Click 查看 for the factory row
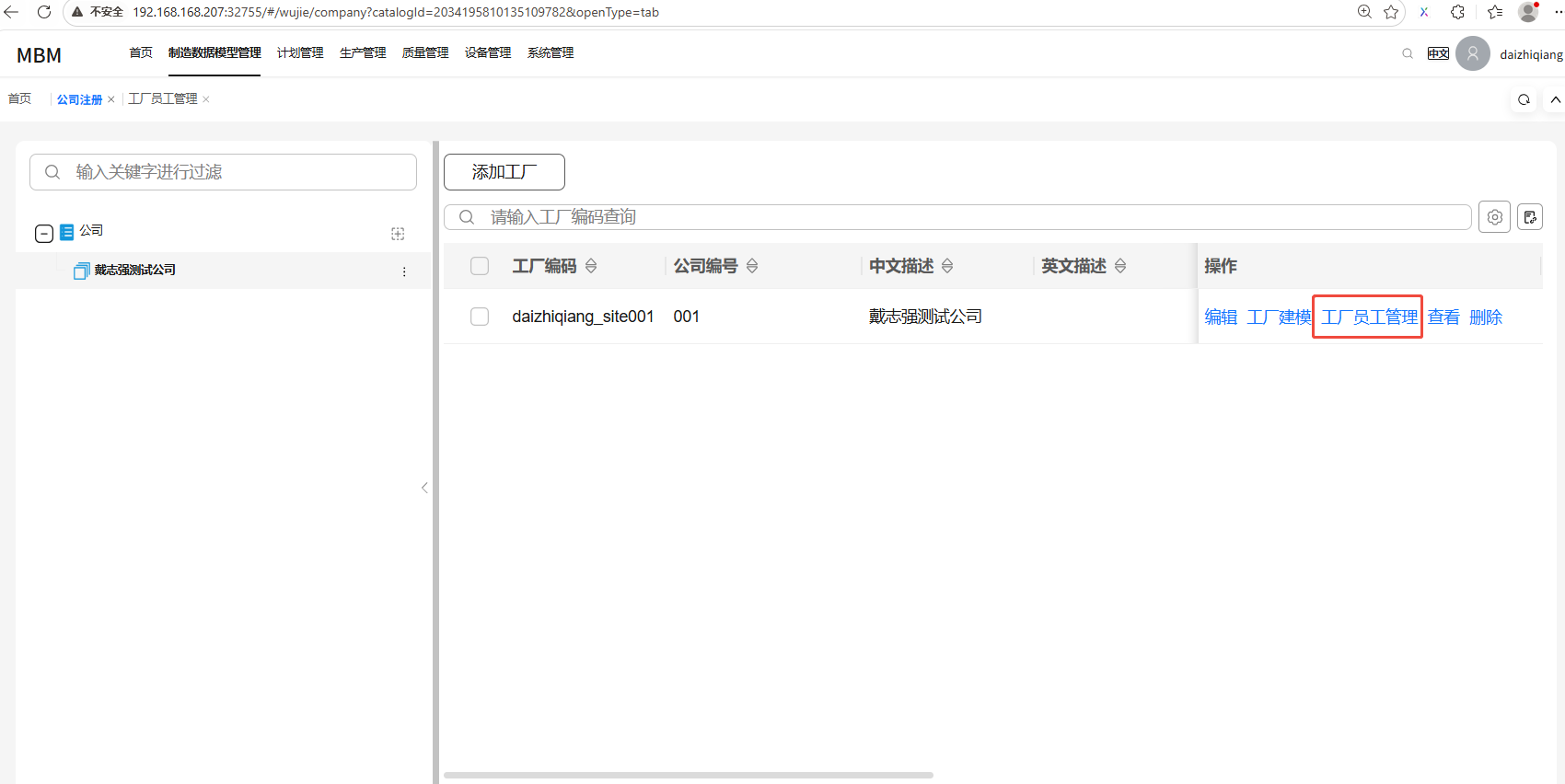1565x784 pixels. click(x=1443, y=317)
